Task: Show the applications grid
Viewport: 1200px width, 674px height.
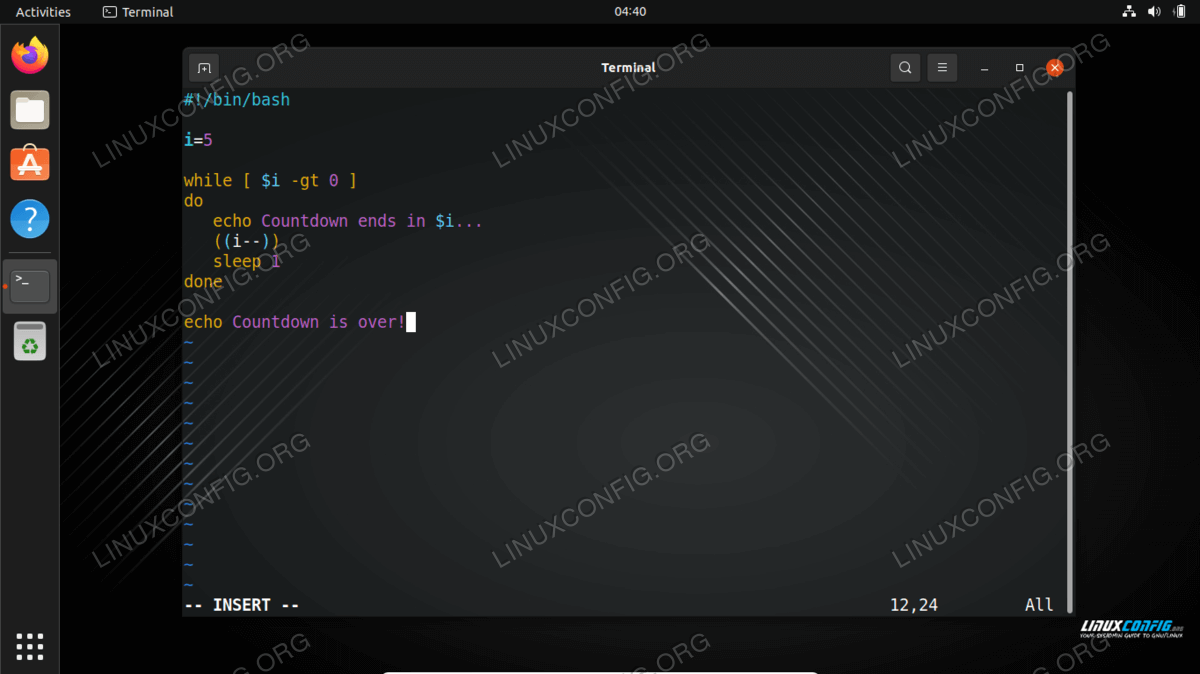Action: tap(30, 645)
